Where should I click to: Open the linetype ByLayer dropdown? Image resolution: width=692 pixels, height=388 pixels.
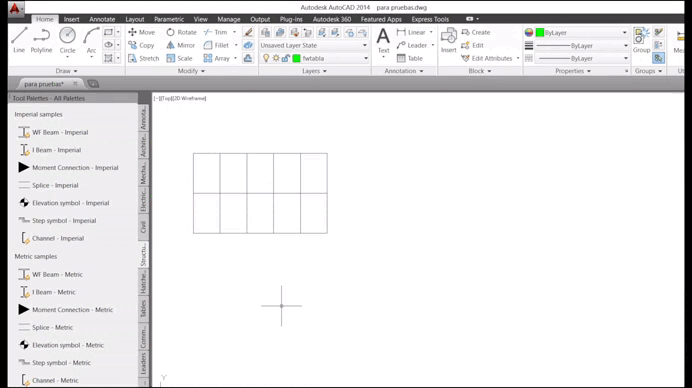coord(582,58)
